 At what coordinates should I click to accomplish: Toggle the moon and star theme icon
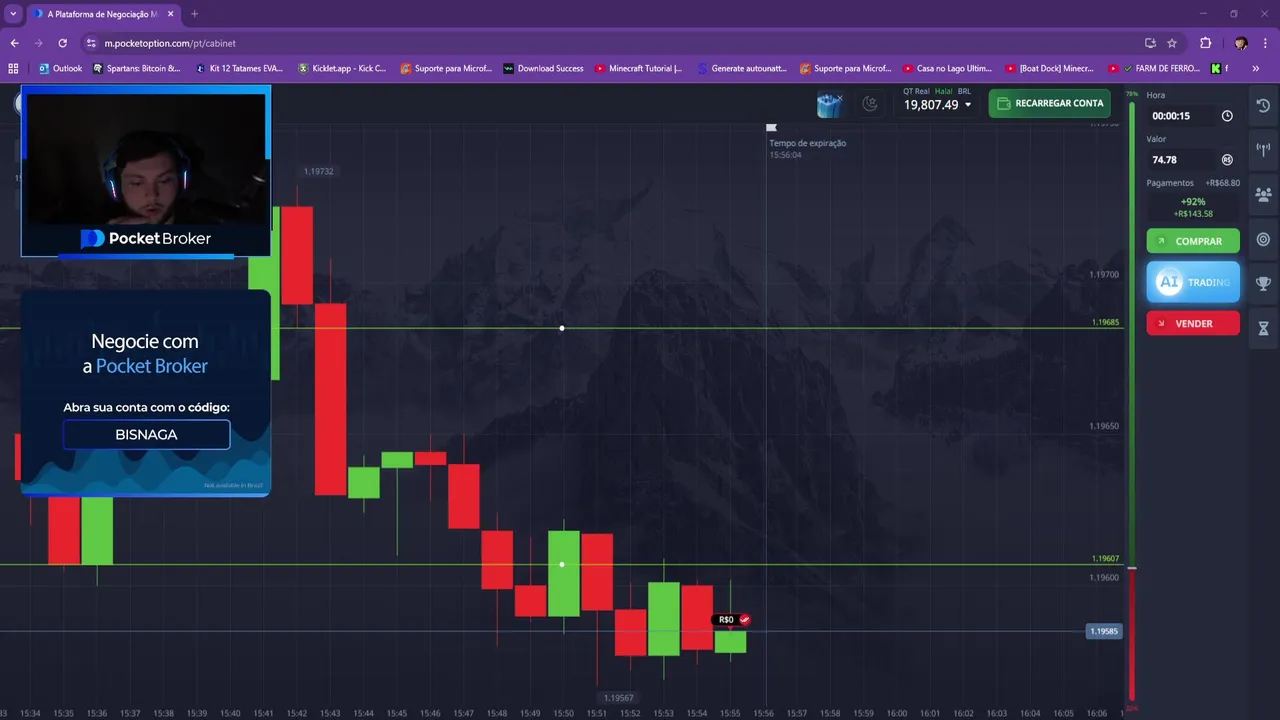point(870,103)
